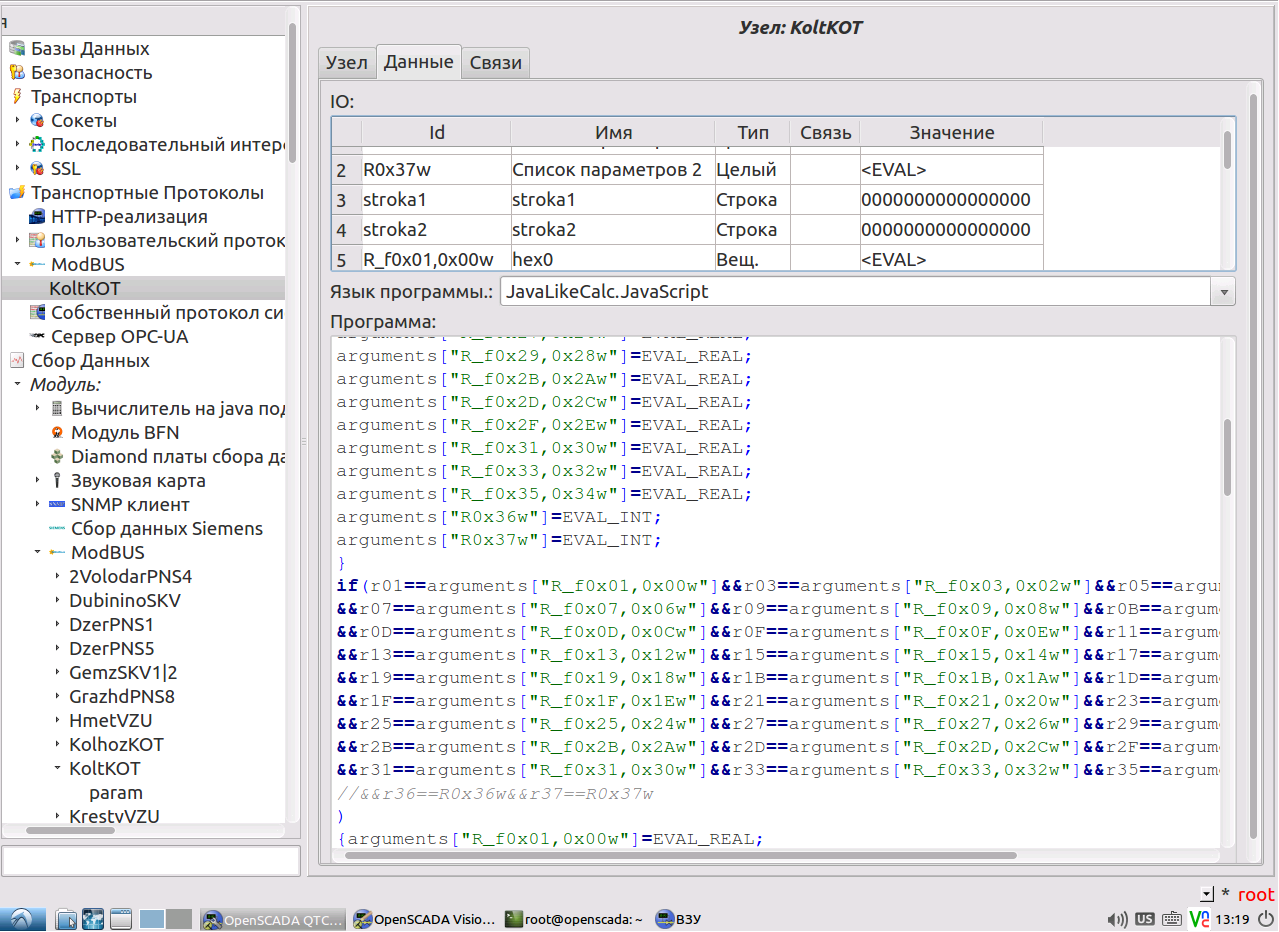
Task: Open the root@openscada terminal taskbar item
Action: click(574, 919)
